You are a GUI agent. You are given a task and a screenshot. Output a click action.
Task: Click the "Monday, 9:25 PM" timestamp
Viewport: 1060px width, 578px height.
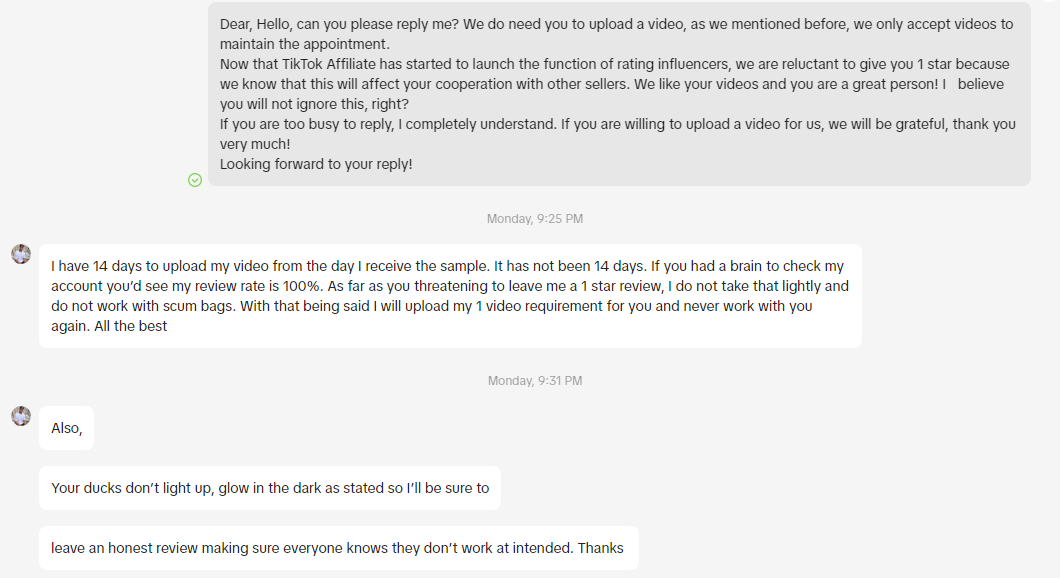click(x=534, y=218)
